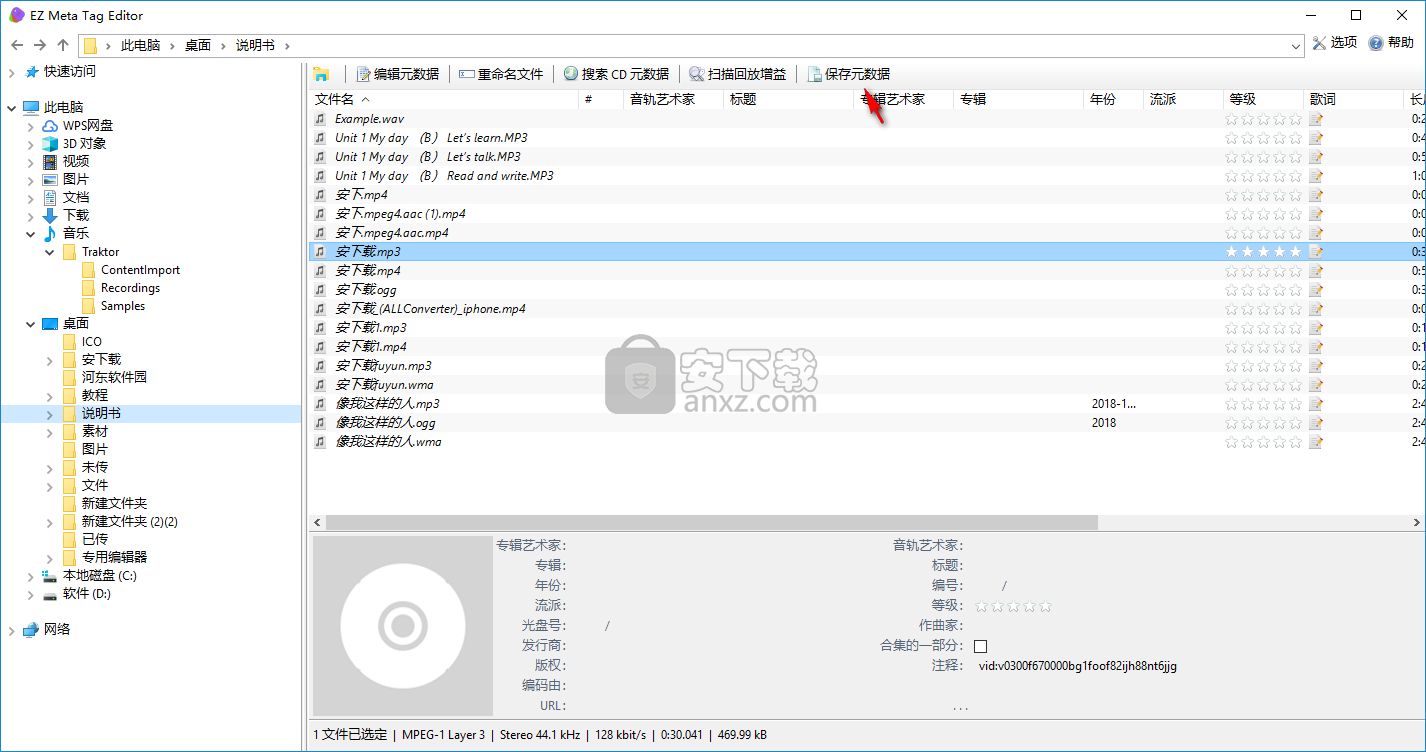Tick the 合集的一部分 checkbox
The height and width of the screenshot is (752, 1426).
[x=980, y=646]
